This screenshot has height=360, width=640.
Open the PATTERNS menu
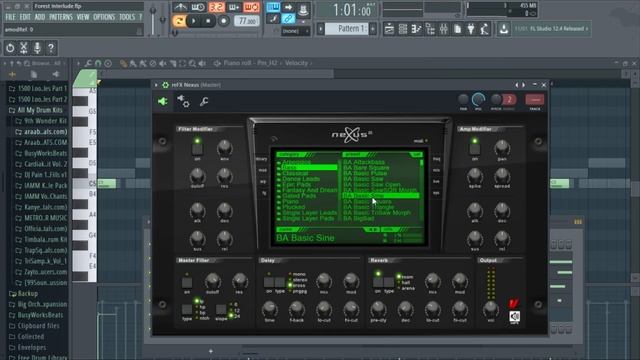point(61,17)
